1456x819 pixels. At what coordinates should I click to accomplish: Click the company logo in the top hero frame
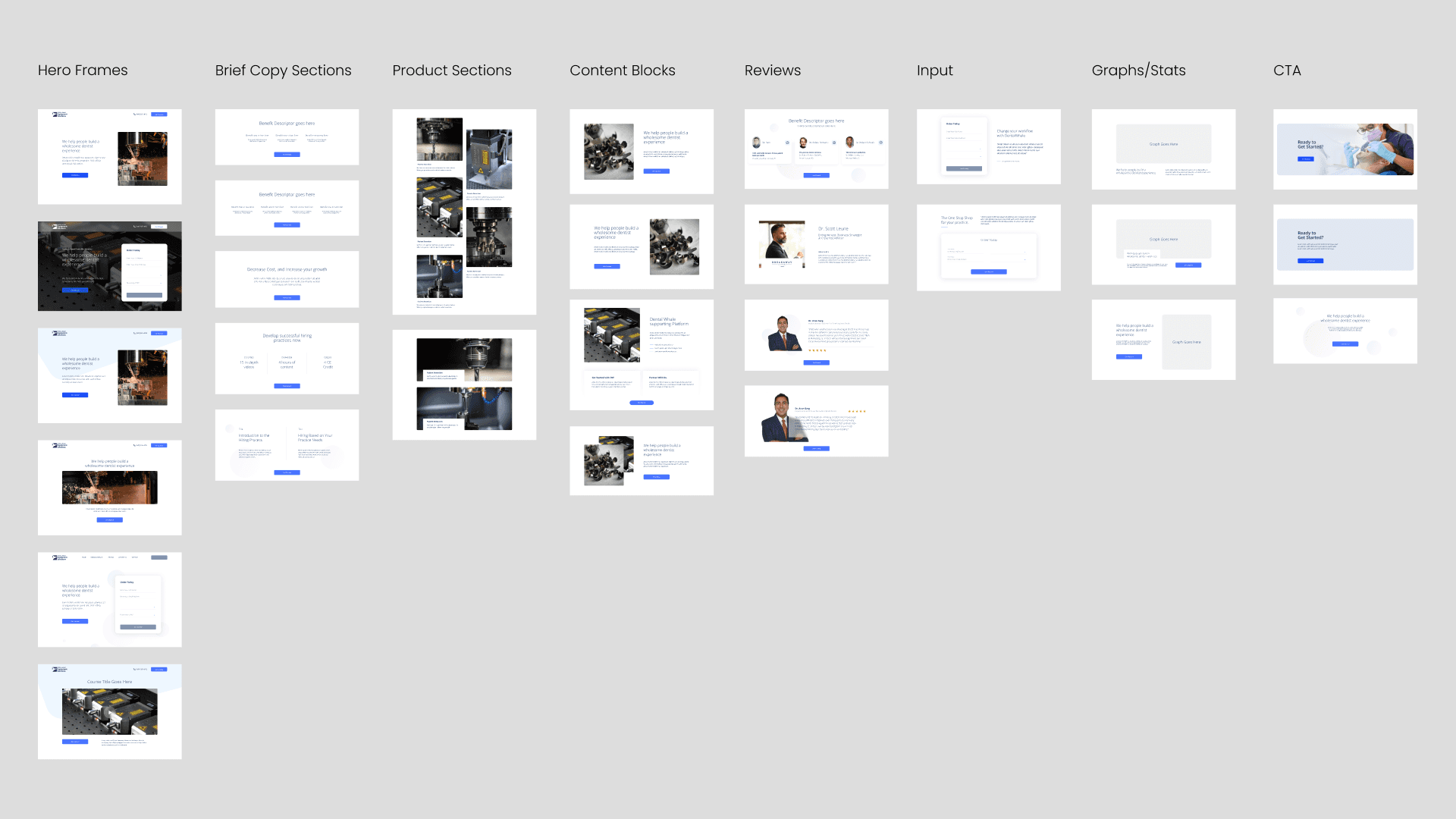click(60, 115)
